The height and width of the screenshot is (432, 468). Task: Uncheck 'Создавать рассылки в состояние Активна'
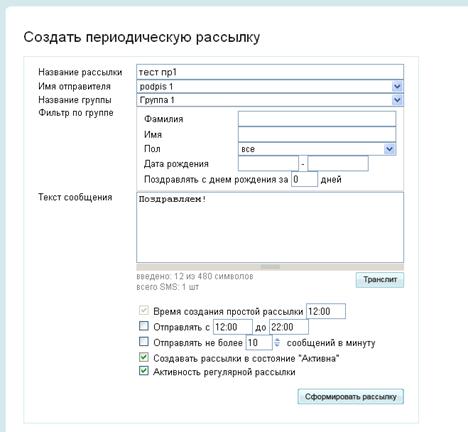pos(144,358)
